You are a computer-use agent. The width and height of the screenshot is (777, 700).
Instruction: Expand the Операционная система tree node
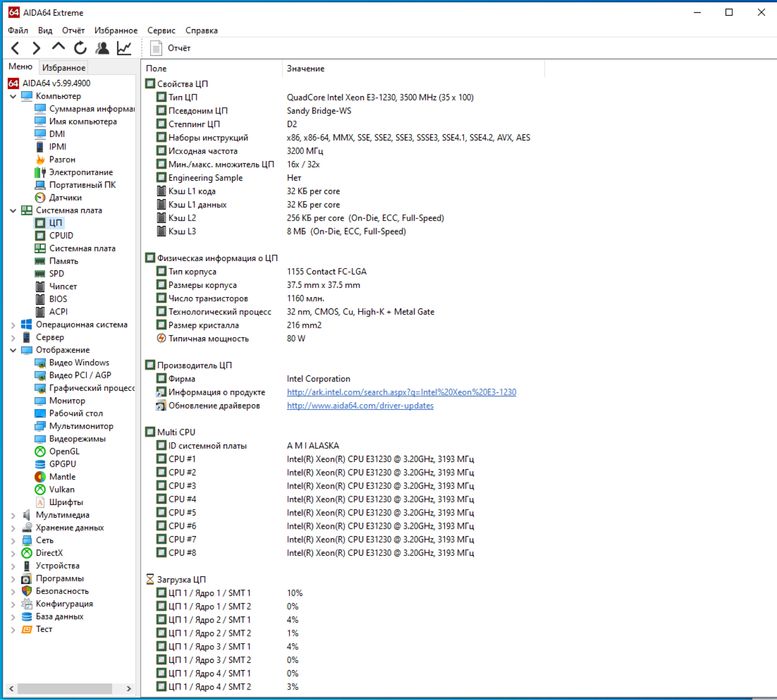click(12, 324)
